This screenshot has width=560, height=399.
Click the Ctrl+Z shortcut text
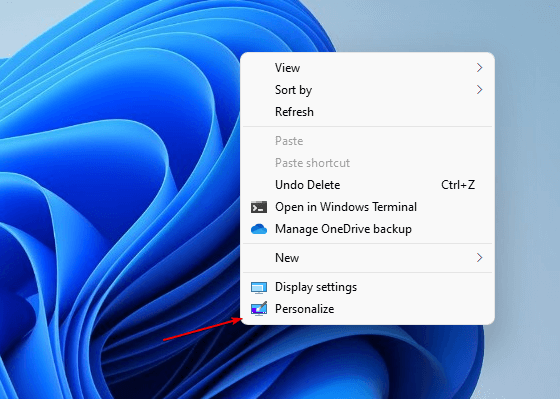[458, 185]
